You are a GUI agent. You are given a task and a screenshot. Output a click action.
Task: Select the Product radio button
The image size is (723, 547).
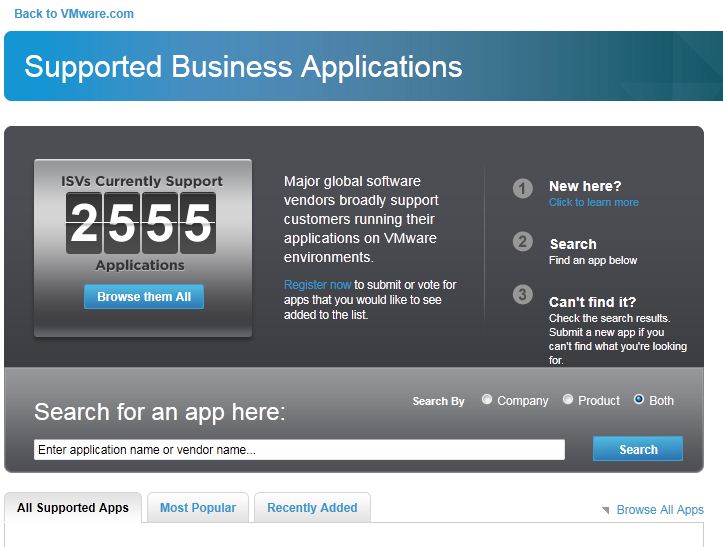[568, 399]
